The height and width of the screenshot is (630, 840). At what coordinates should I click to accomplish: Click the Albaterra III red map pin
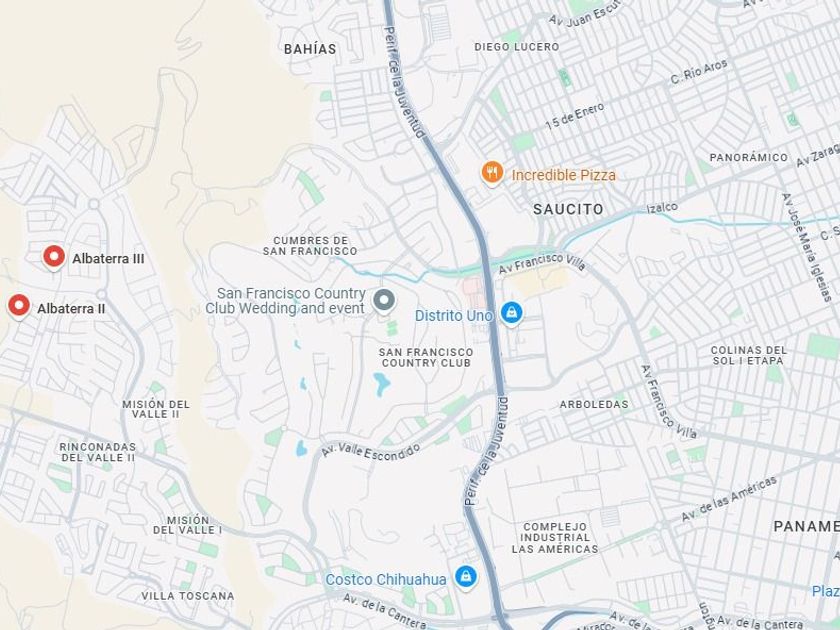pos(54,257)
